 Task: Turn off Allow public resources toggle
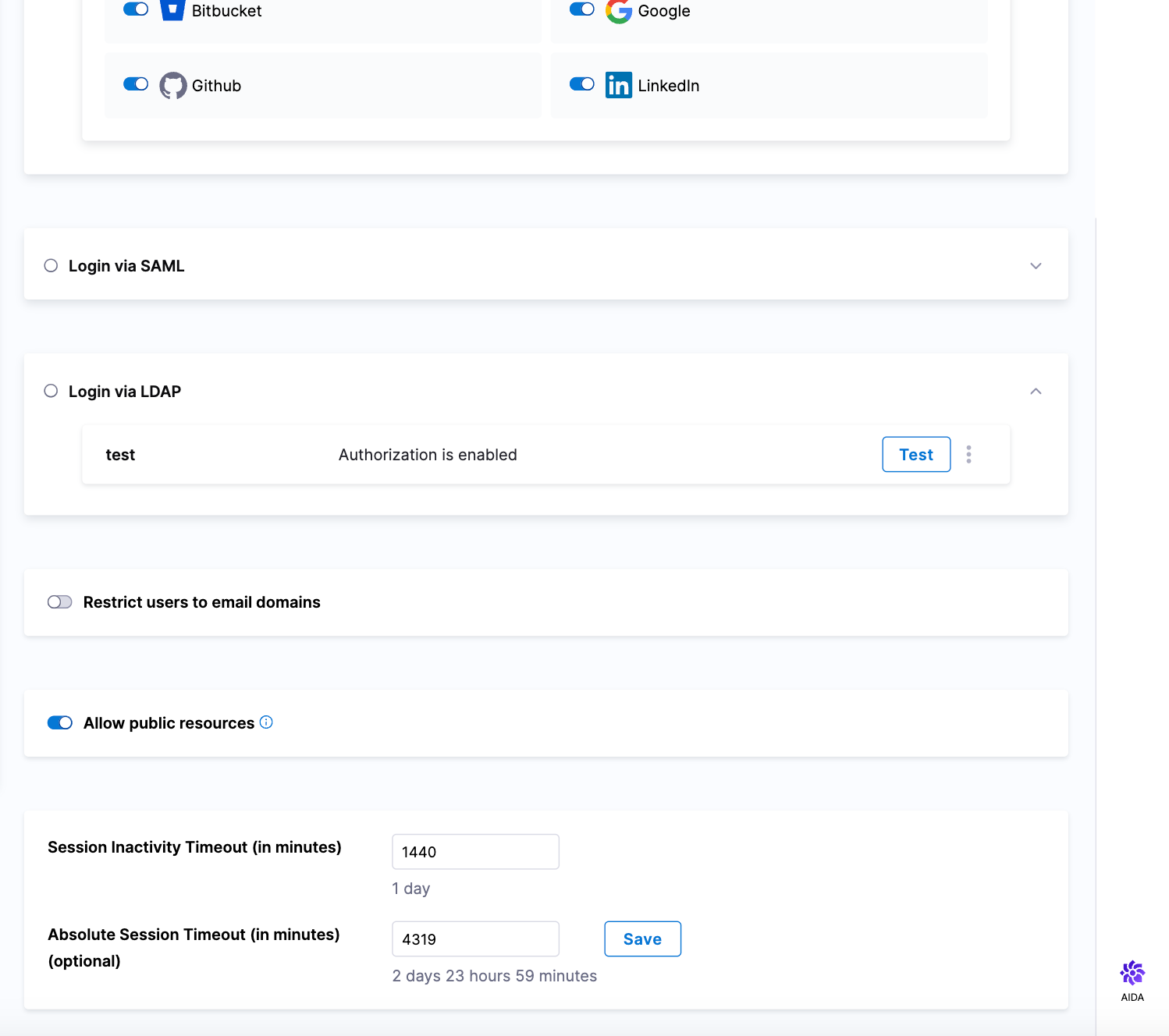[60, 723]
